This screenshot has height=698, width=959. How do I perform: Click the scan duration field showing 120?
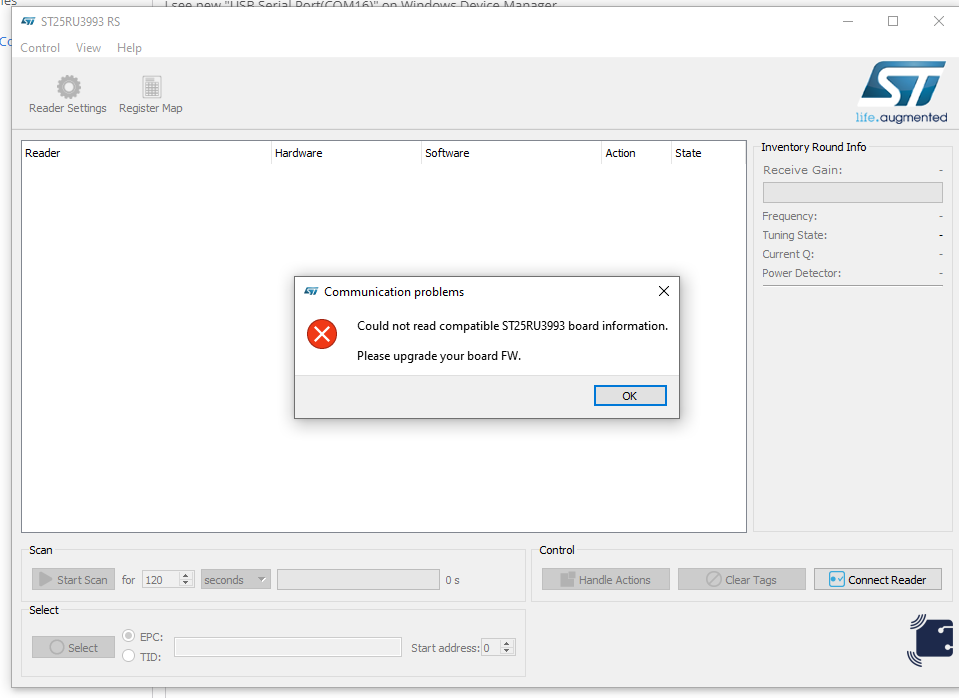[x=161, y=579]
